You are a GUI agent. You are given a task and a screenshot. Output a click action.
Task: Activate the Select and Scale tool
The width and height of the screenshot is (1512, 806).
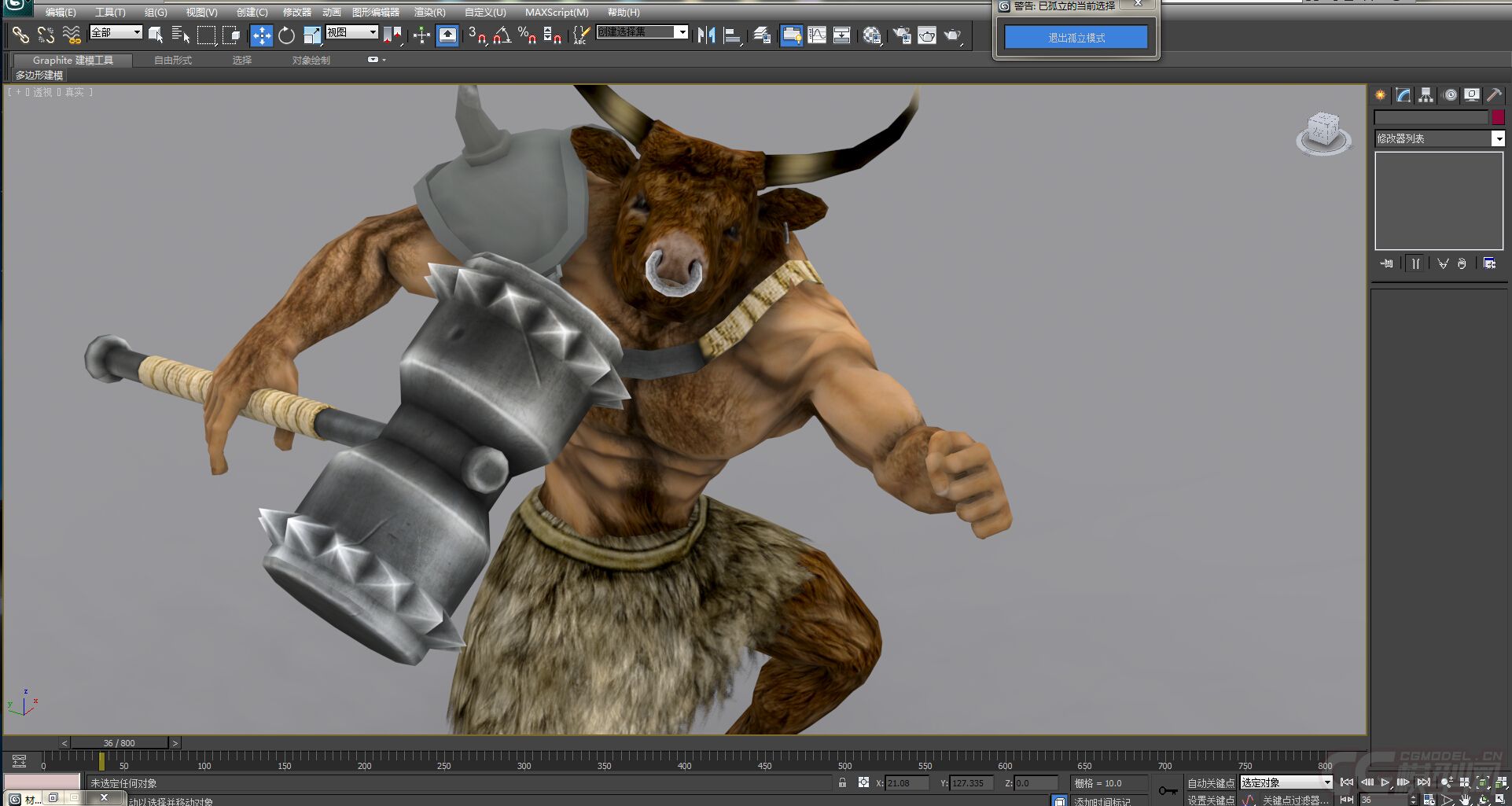pos(312,35)
